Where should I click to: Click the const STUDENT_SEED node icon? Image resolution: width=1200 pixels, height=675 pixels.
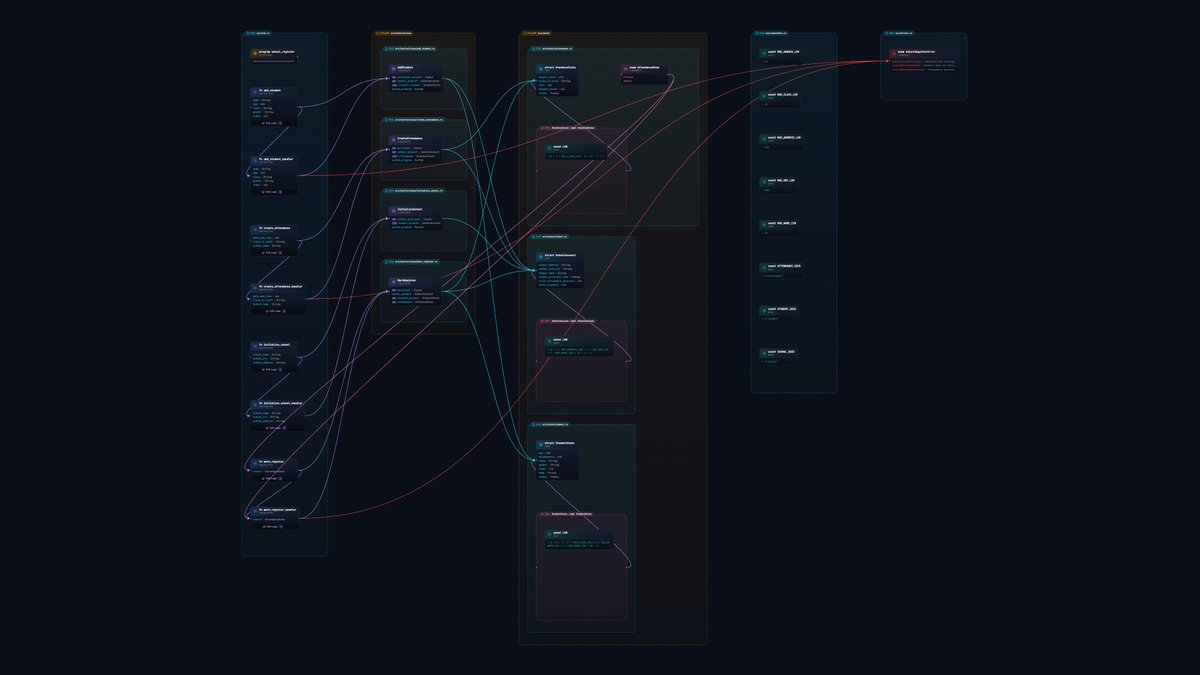point(765,309)
